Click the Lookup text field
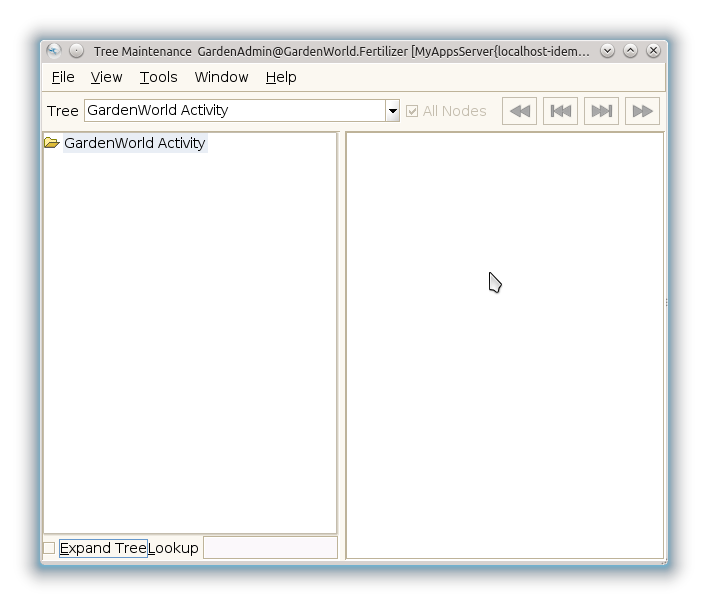The image size is (708, 605). click(x=270, y=548)
